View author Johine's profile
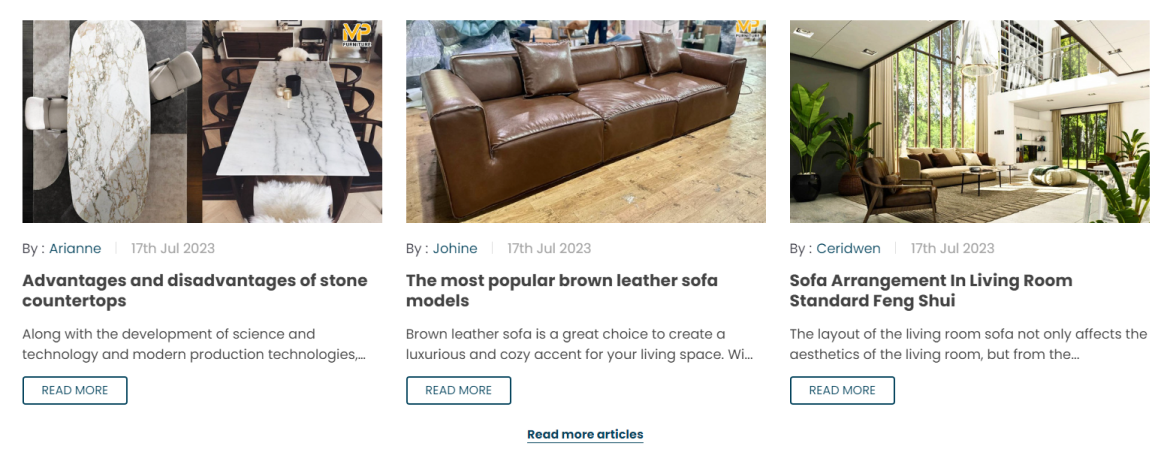Screen dimensions: 1170x462 click(455, 248)
